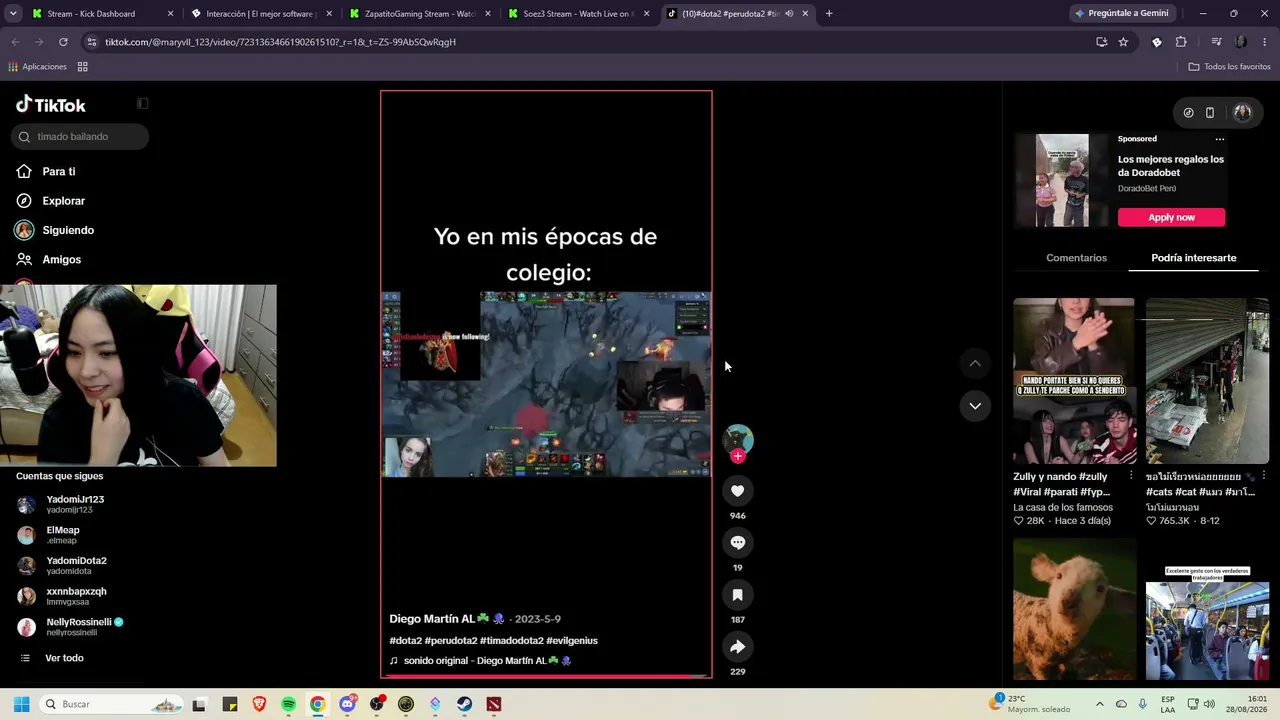Open Chrome's three-dot menu

point(1265,42)
